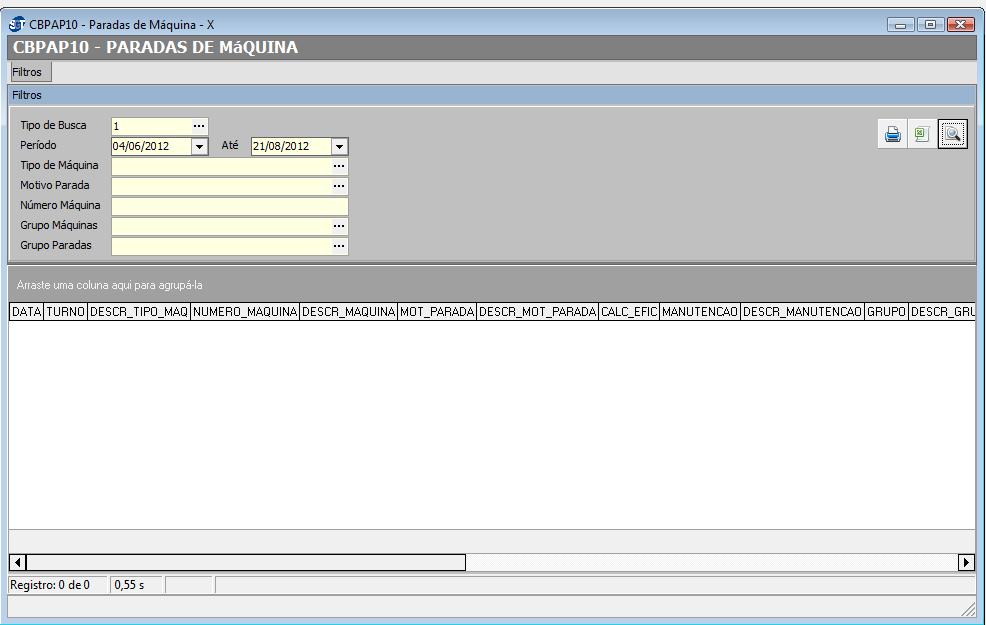Screen dimensions: 986x625
Task: Click the TURNO column header
Action: pos(65,312)
